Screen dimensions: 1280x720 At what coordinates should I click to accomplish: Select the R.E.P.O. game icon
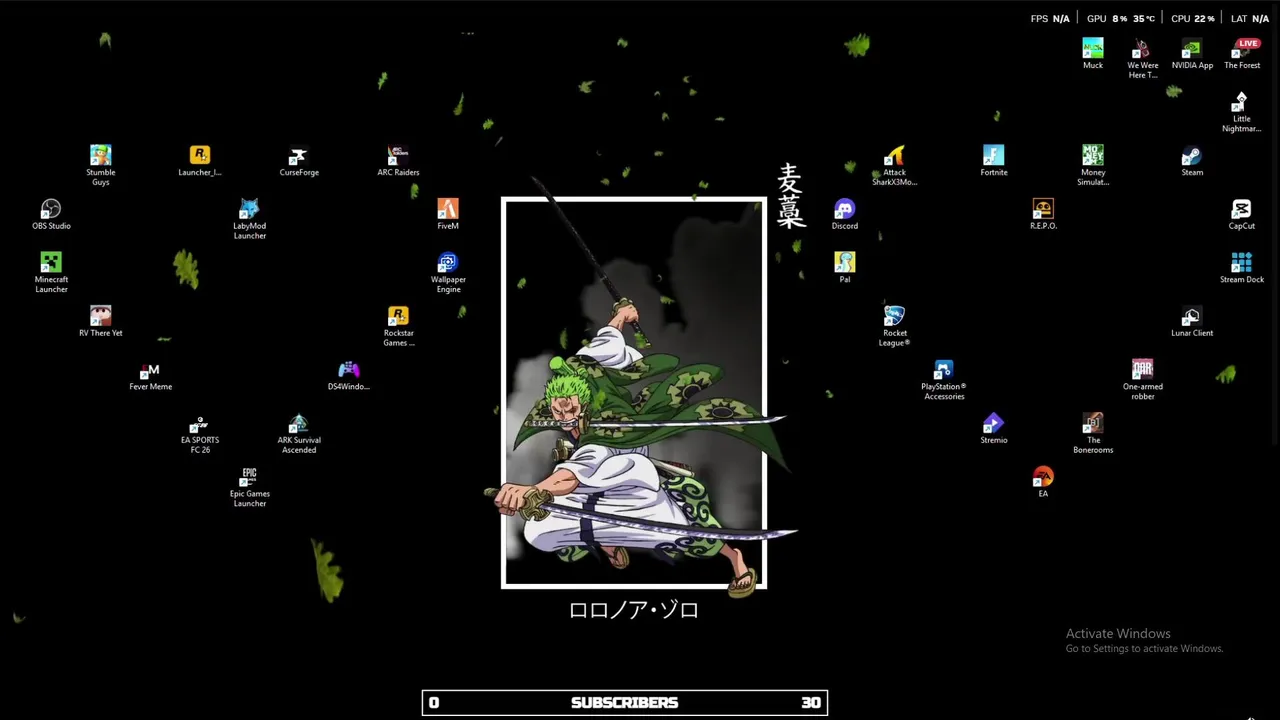coord(1043,214)
